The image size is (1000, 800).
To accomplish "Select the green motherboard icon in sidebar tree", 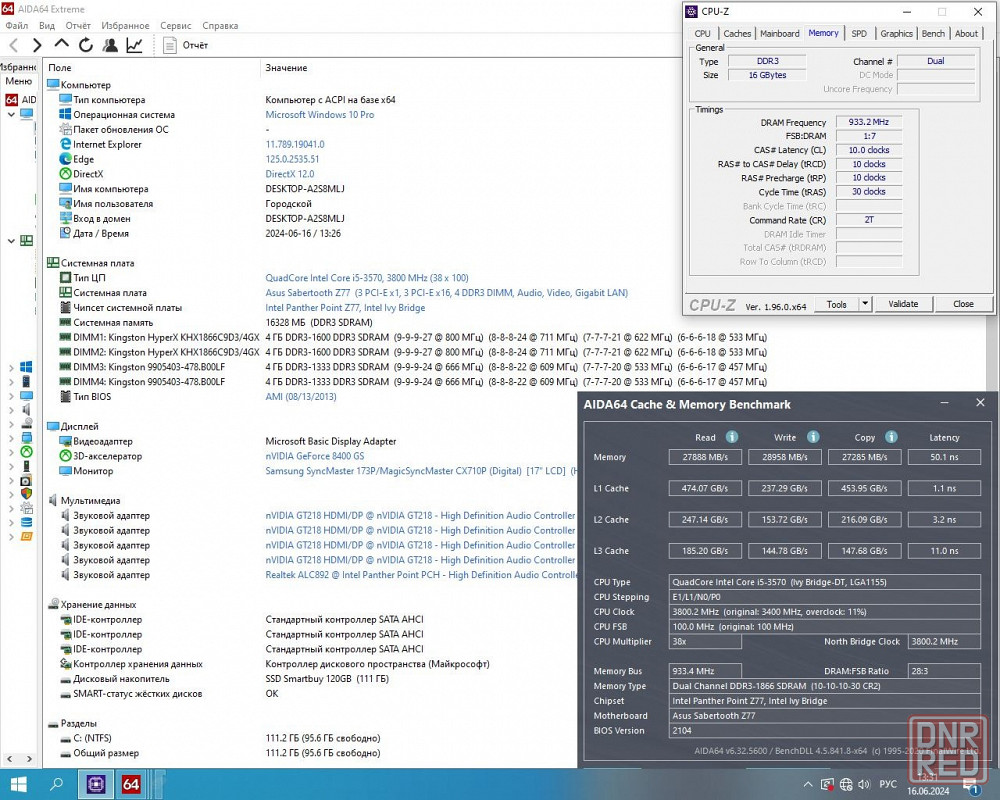I will [x=26, y=241].
